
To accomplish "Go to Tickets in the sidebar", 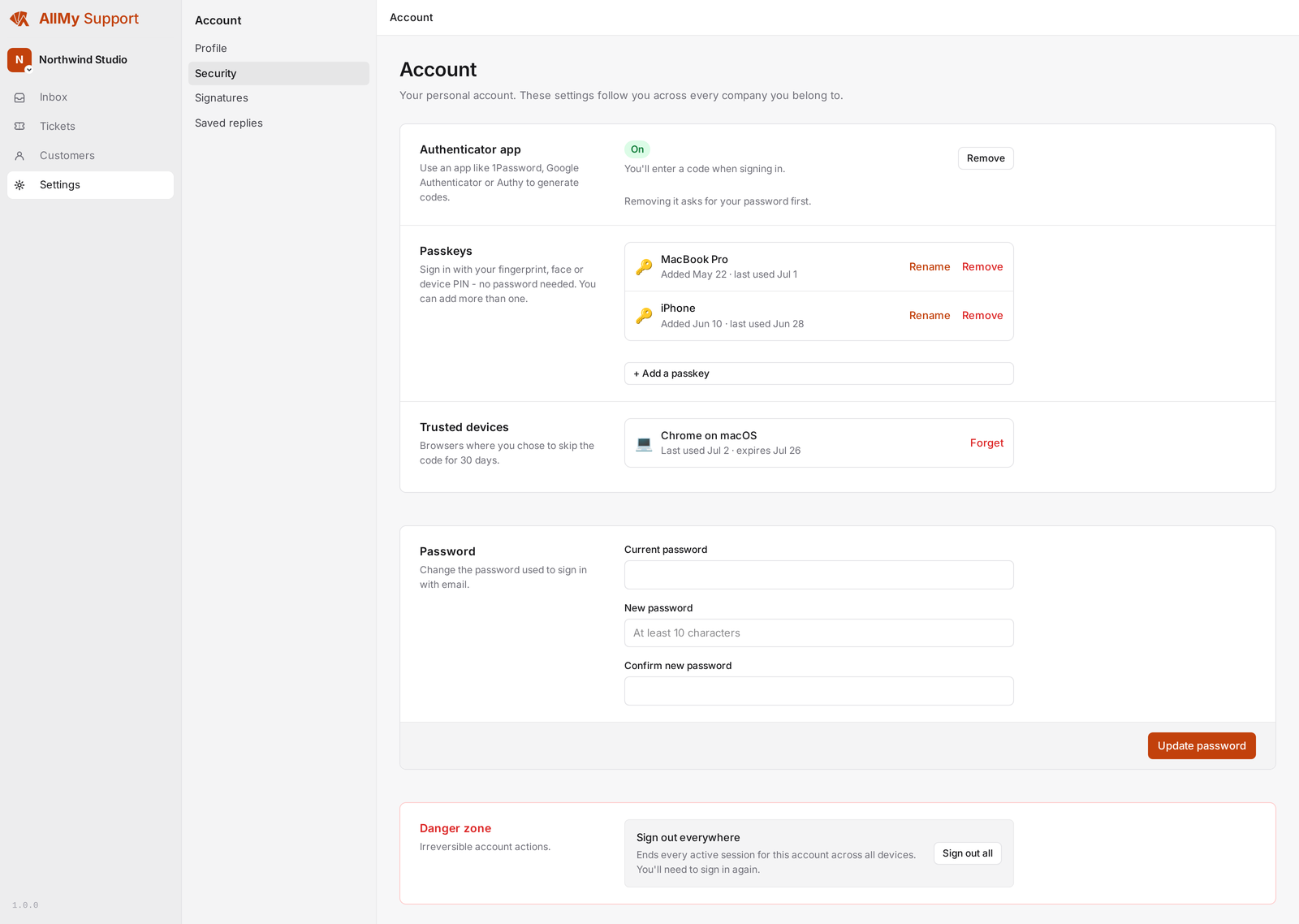I will coord(90,127).
